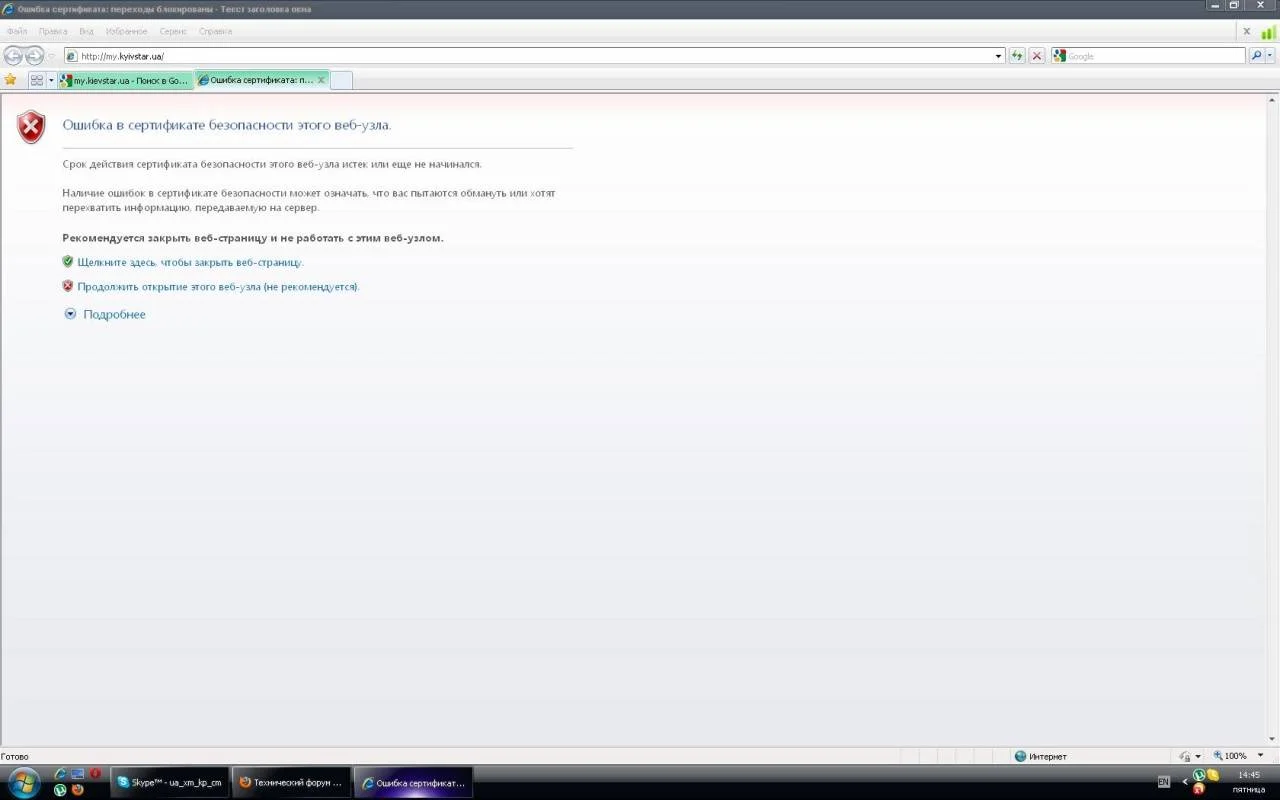Select the Ошибка сертификата taskbar button
The height and width of the screenshot is (800, 1280).
pos(413,783)
